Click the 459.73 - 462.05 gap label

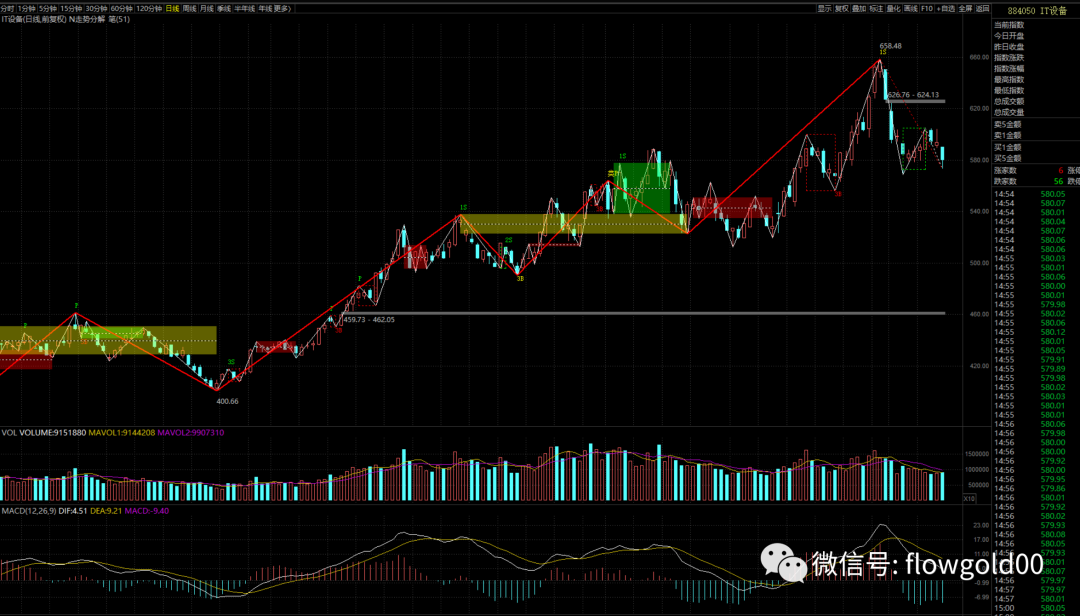pyautogui.click(x=369, y=320)
